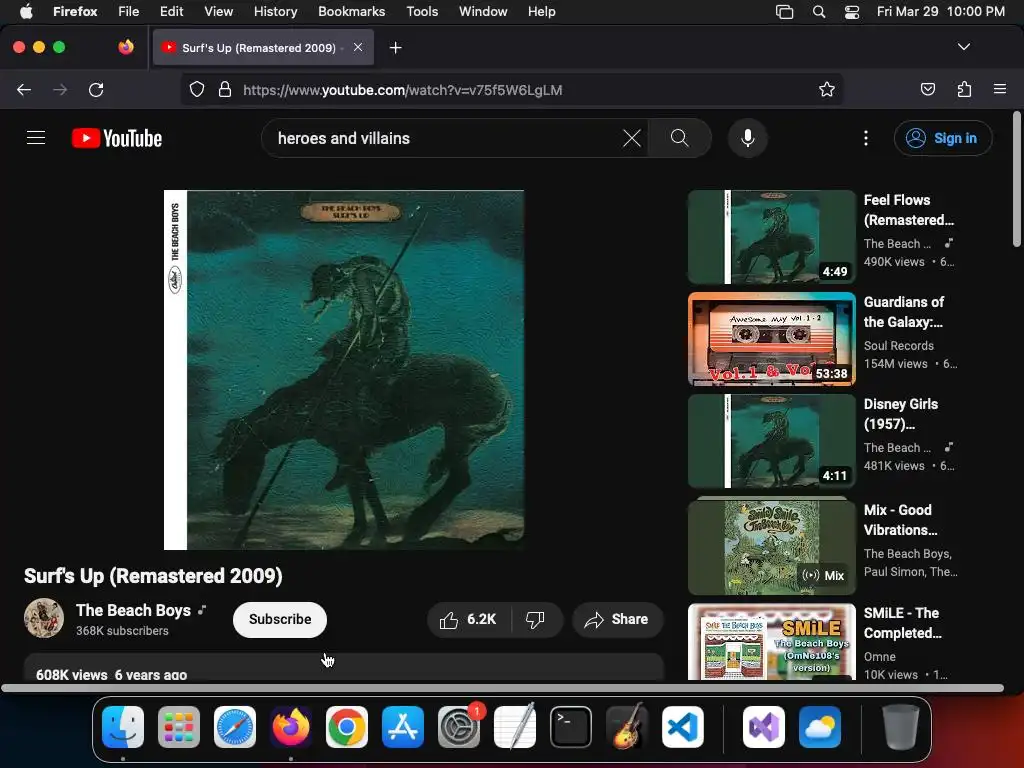
Task: Open Launchpad from the Dock
Action: pyautogui.click(x=179, y=727)
